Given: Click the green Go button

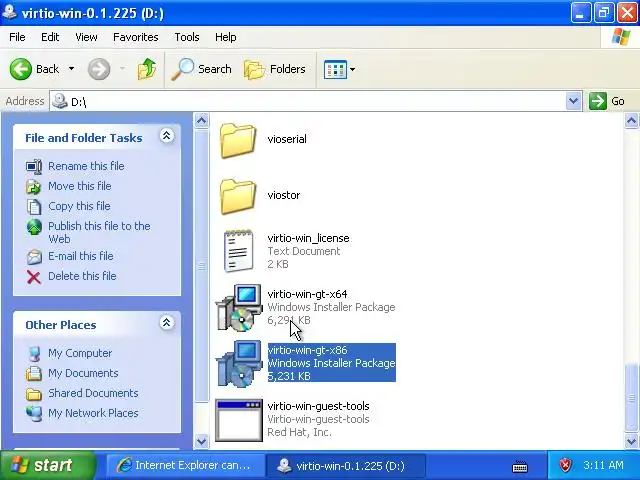Looking at the screenshot, I should tap(607, 101).
